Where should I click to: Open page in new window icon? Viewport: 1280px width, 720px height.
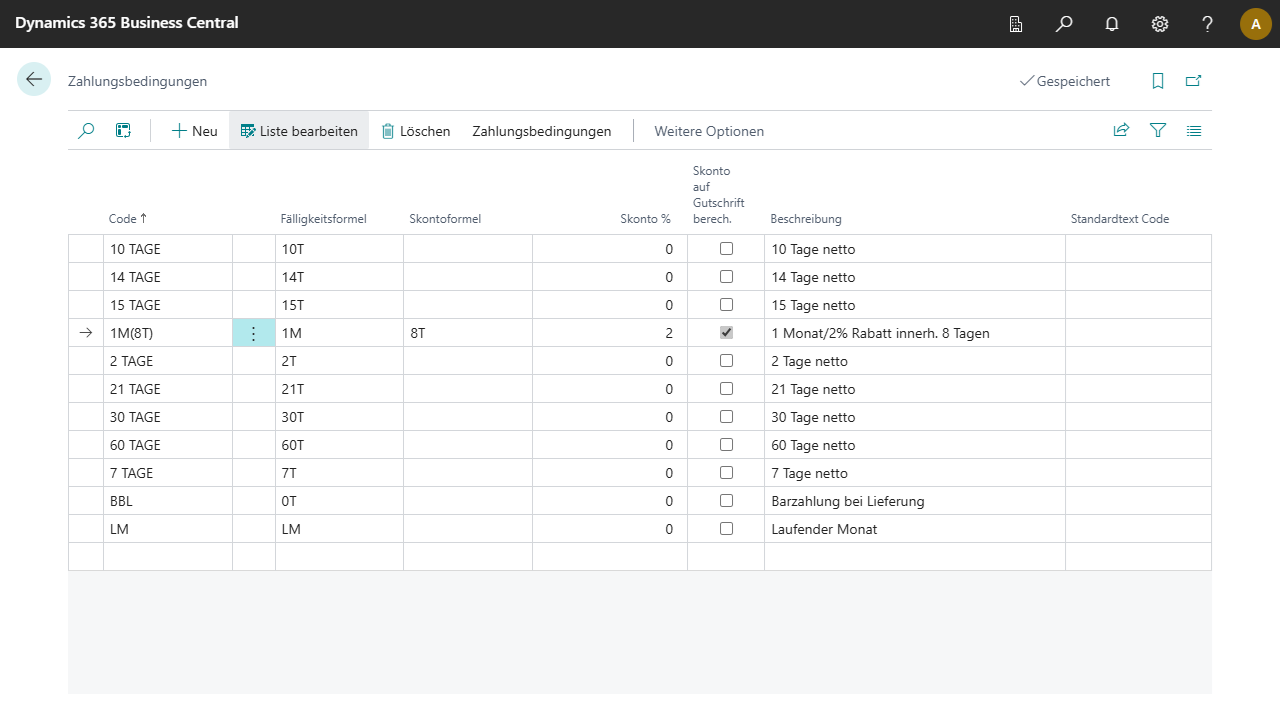coord(1193,81)
